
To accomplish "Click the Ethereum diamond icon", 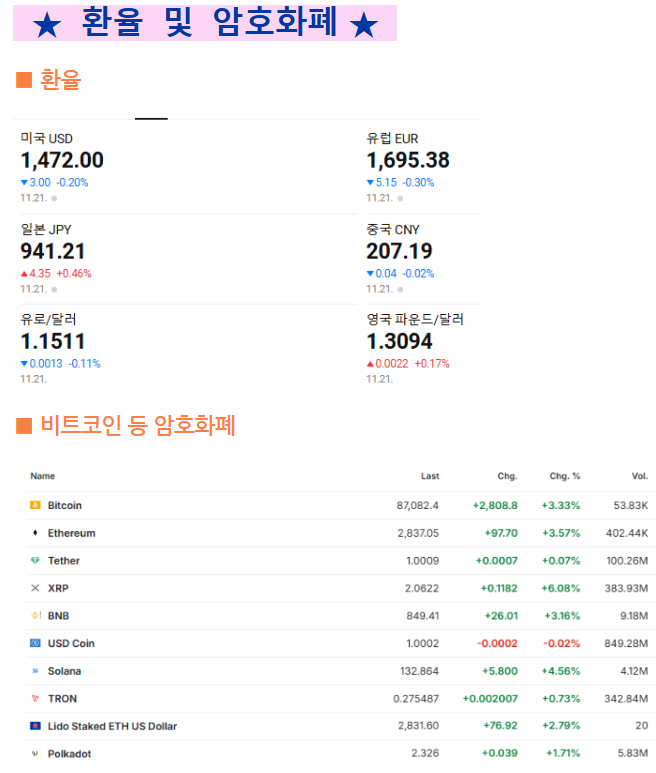I will (x=35, y=533).
